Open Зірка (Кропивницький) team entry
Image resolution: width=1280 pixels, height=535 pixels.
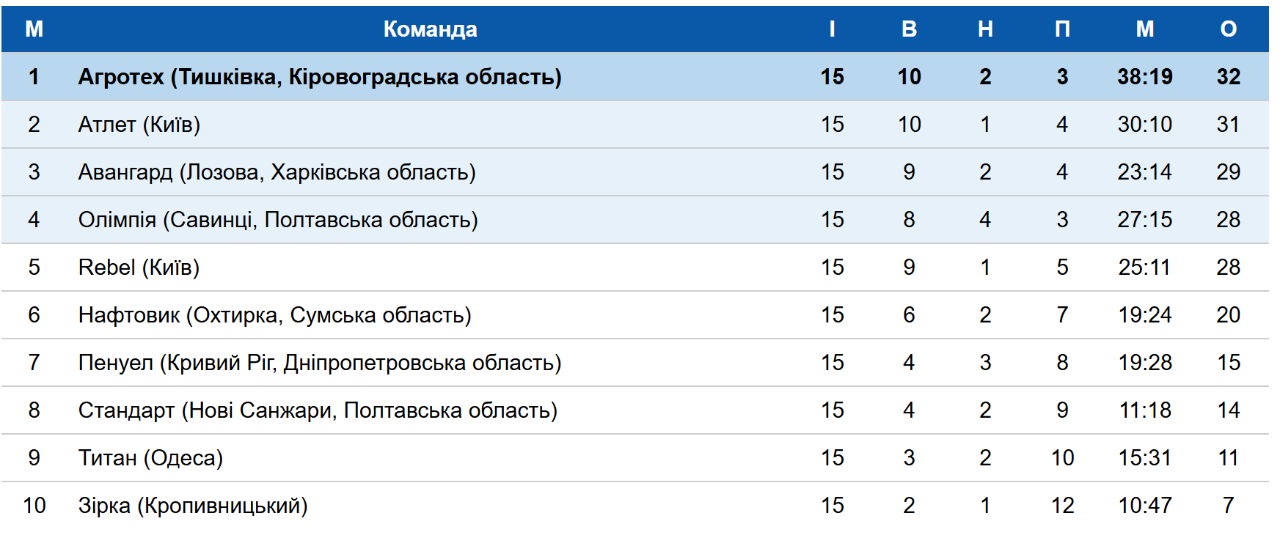pyautogui.click(x=193, y=506)
